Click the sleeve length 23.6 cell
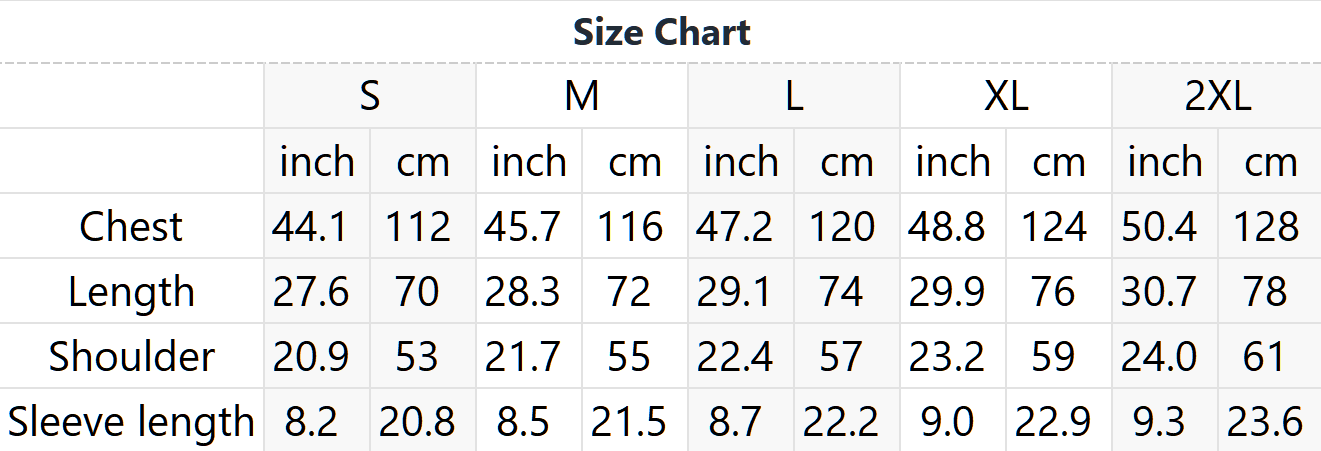Screen dimensions: 1321x451 tap(1270, 421)
